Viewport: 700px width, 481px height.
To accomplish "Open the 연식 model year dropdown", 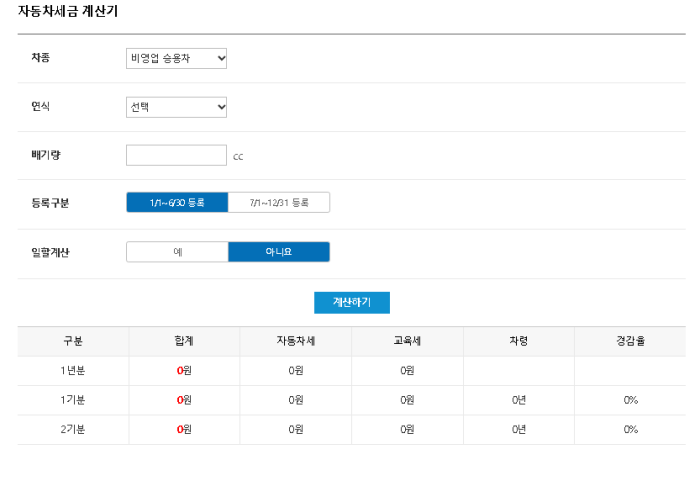I will tap(176, 107).
